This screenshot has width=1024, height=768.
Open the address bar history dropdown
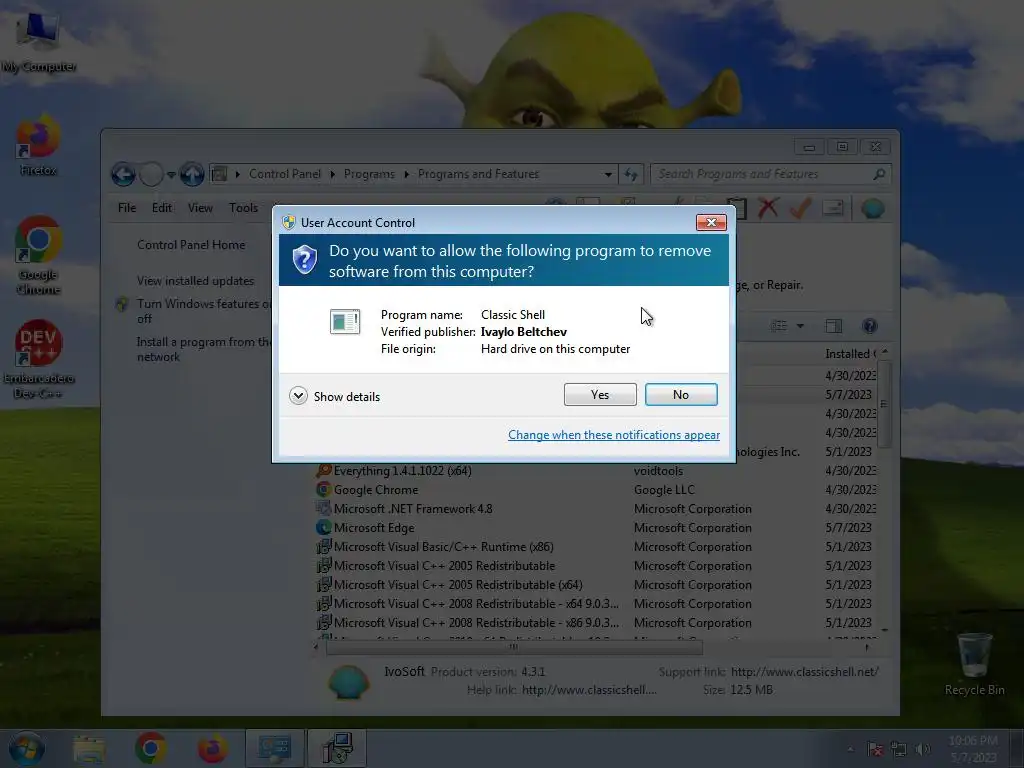click(608, 174)
